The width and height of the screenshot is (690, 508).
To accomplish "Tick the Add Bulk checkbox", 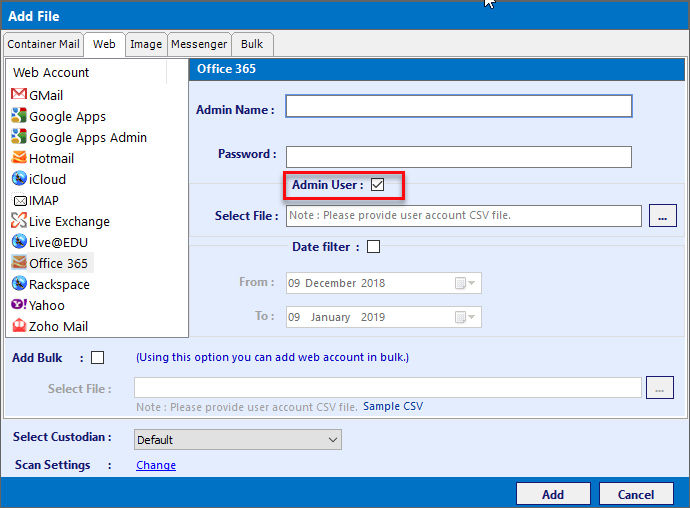I will click(97, 357).
